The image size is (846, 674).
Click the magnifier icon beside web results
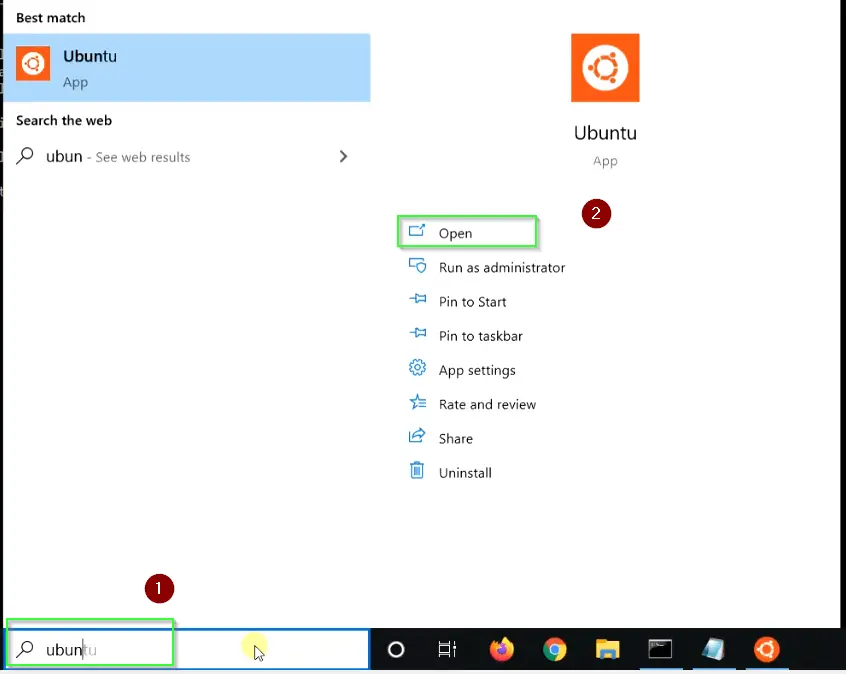click(x=25, y=156)
